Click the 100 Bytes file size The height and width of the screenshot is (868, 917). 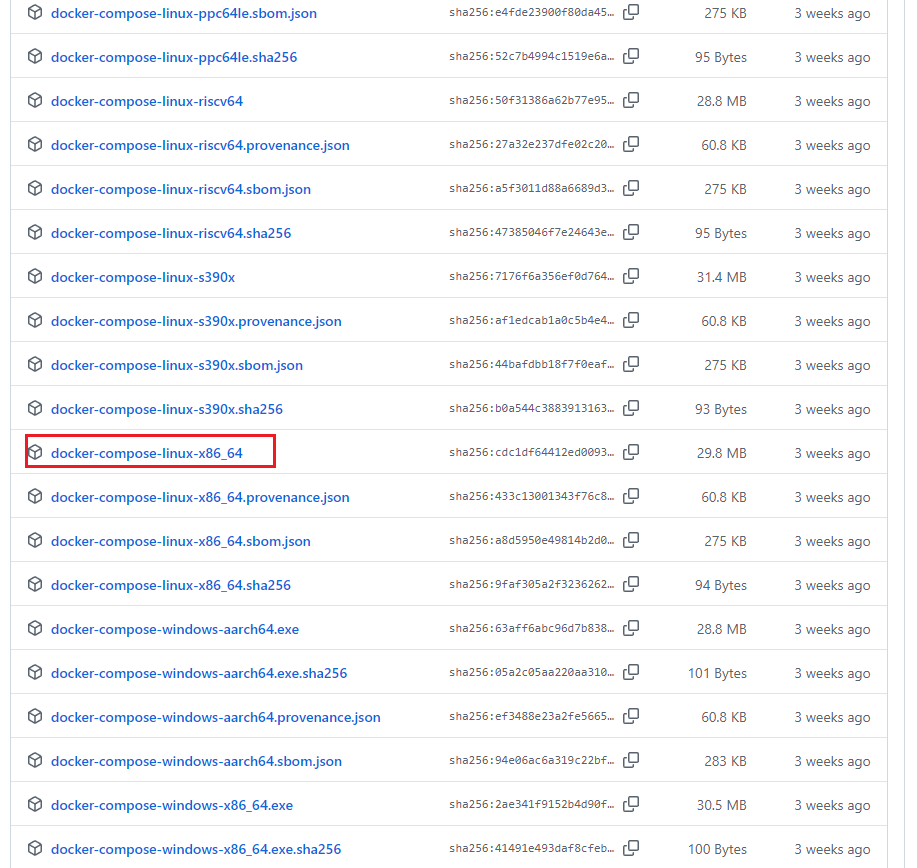pyautogui.click(x=718, y=849)
